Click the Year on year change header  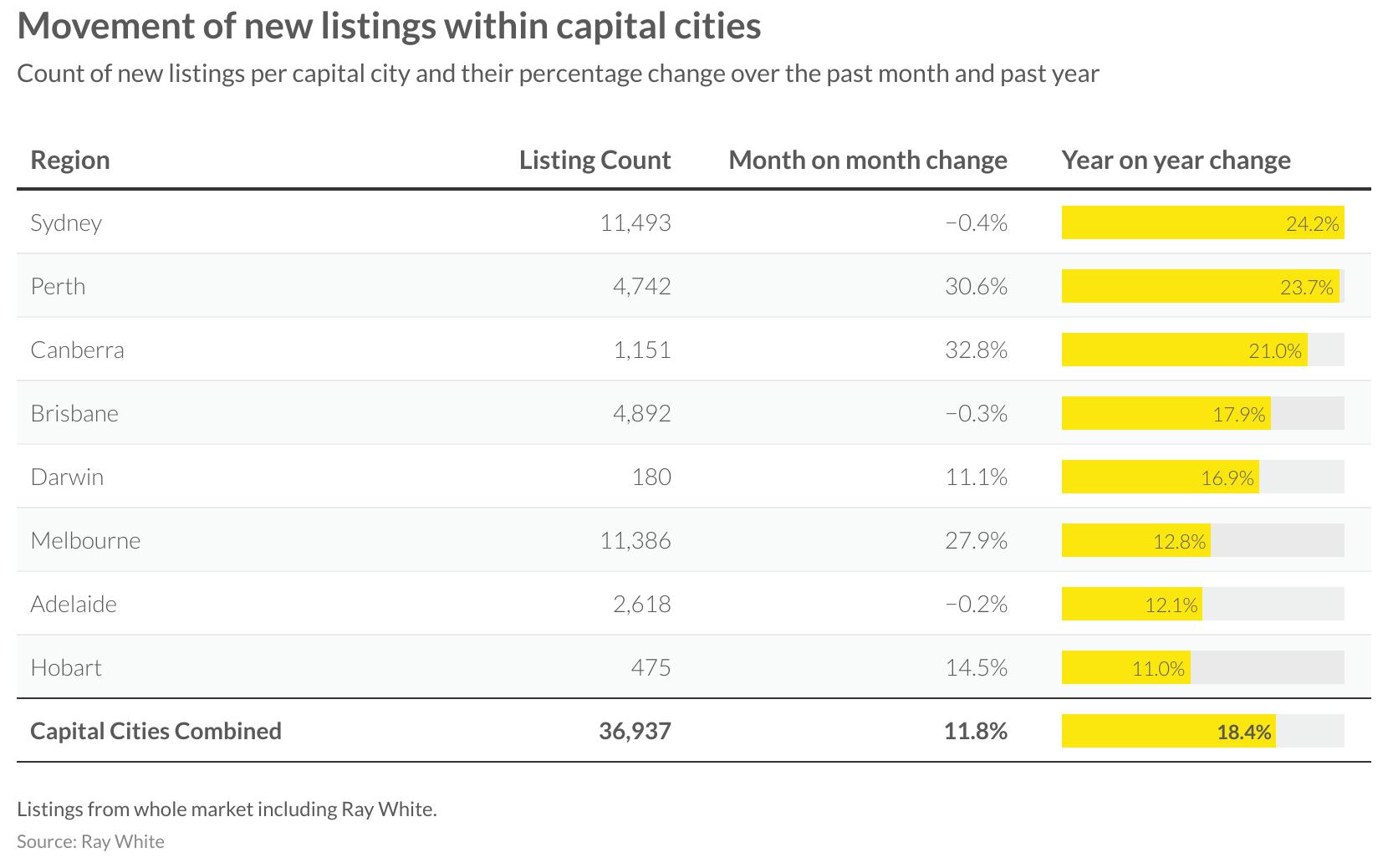click(x=1176, y=160)
